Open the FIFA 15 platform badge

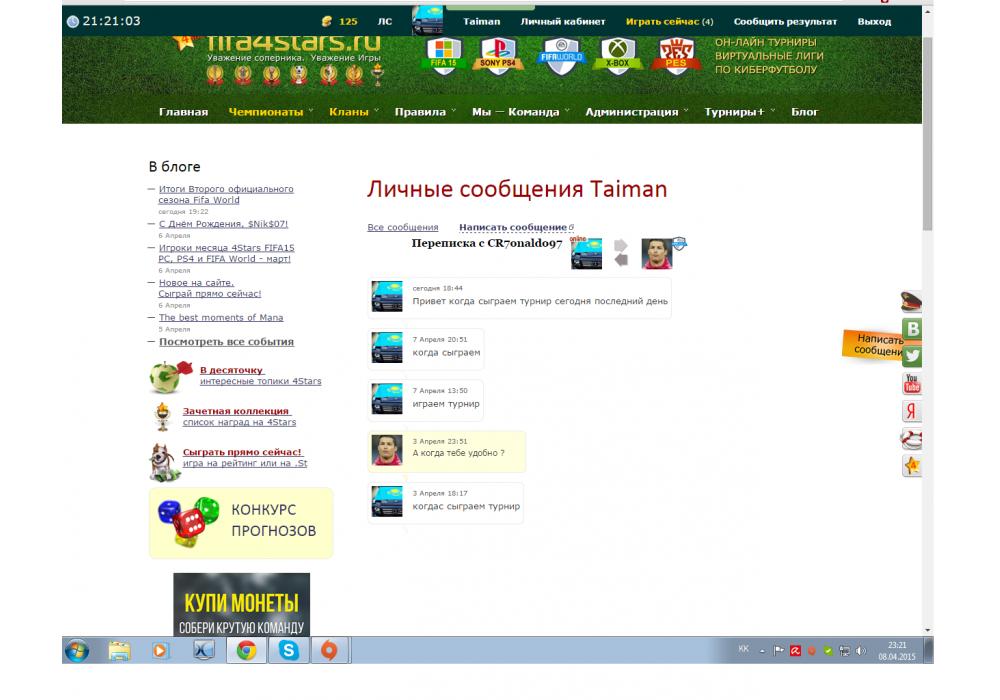443,56
